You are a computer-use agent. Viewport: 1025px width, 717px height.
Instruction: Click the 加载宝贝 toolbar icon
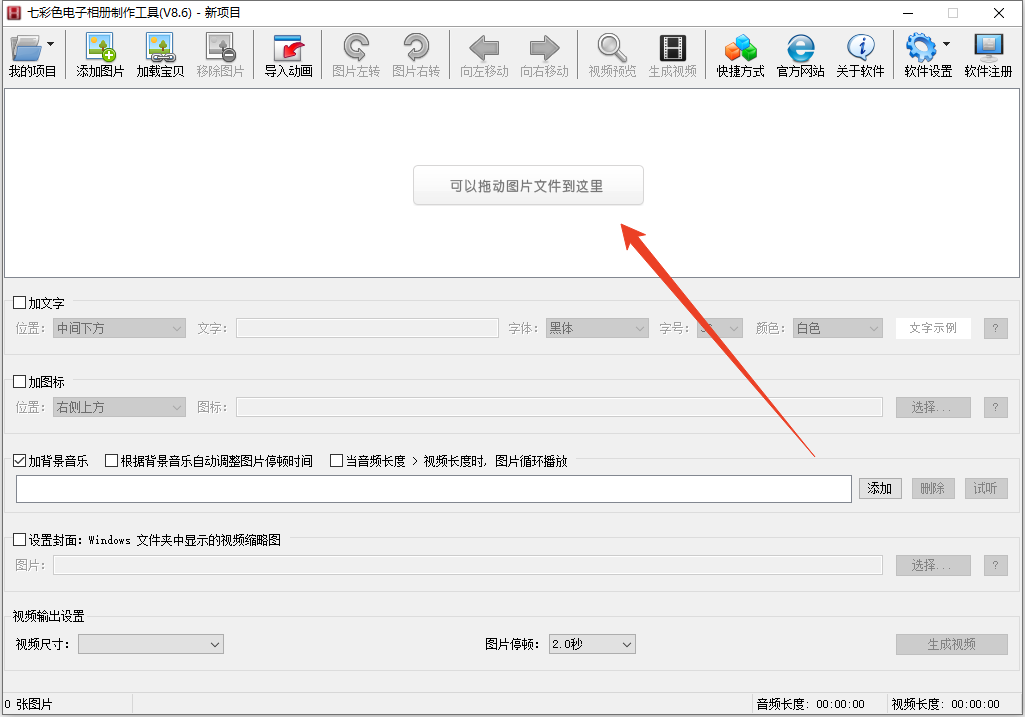pyautogui.click(x=160, y=48)
